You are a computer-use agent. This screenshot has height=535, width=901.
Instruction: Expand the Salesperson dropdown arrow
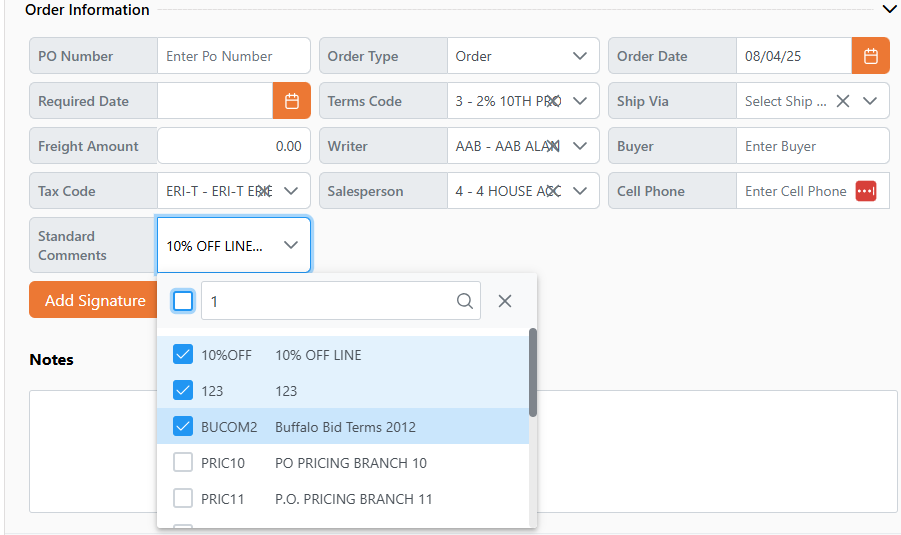coord(580,191)
